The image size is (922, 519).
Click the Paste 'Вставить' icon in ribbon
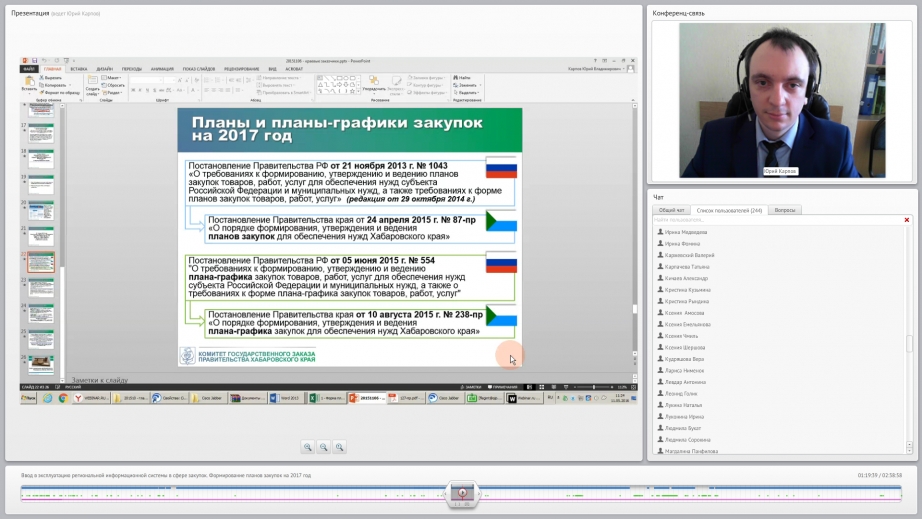coord(29,84)
